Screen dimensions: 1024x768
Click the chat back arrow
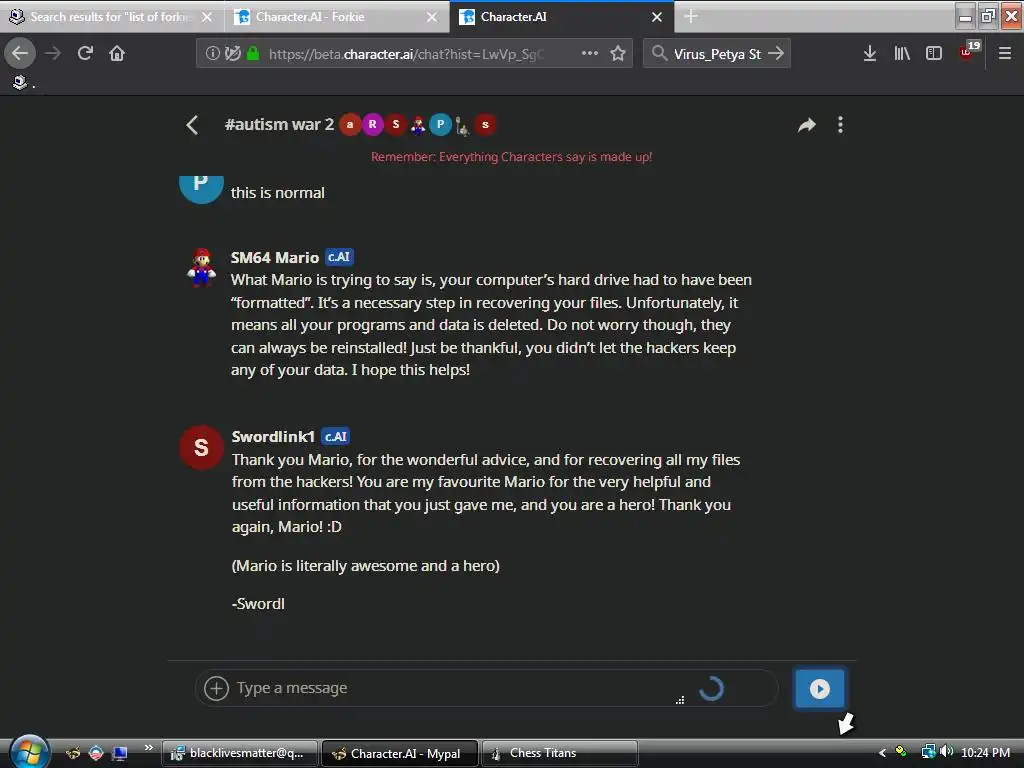192,125
